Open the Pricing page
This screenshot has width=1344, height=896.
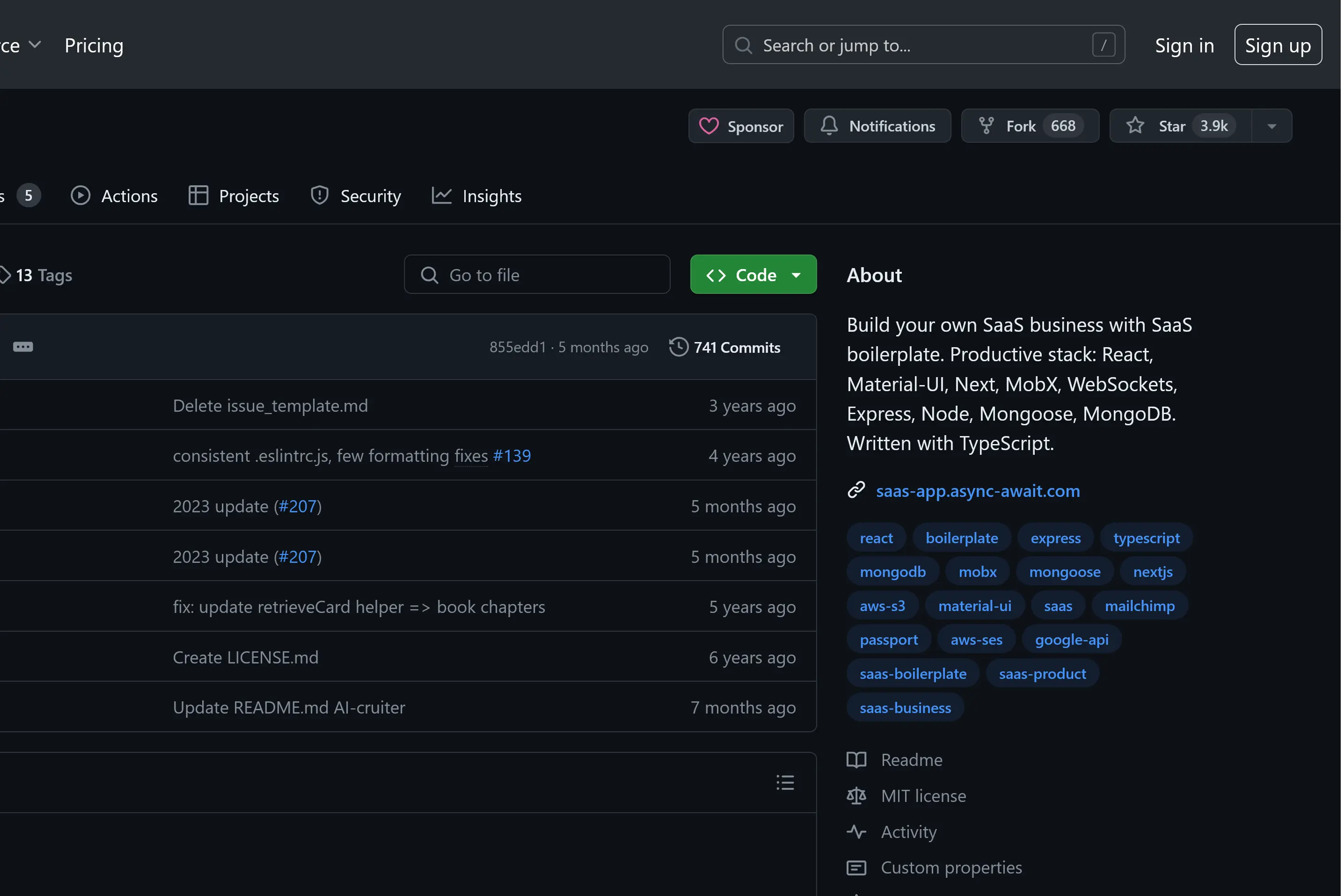click(94, 45)
